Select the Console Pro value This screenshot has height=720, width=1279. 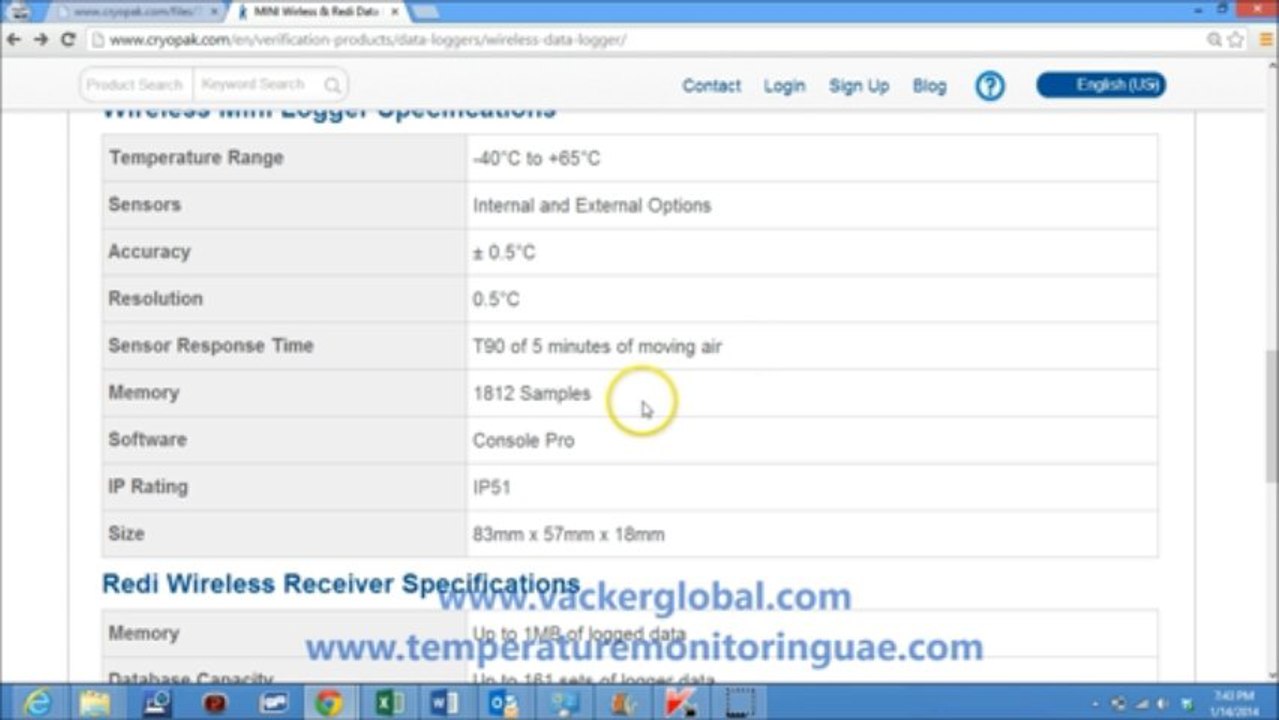coord(523,441)
